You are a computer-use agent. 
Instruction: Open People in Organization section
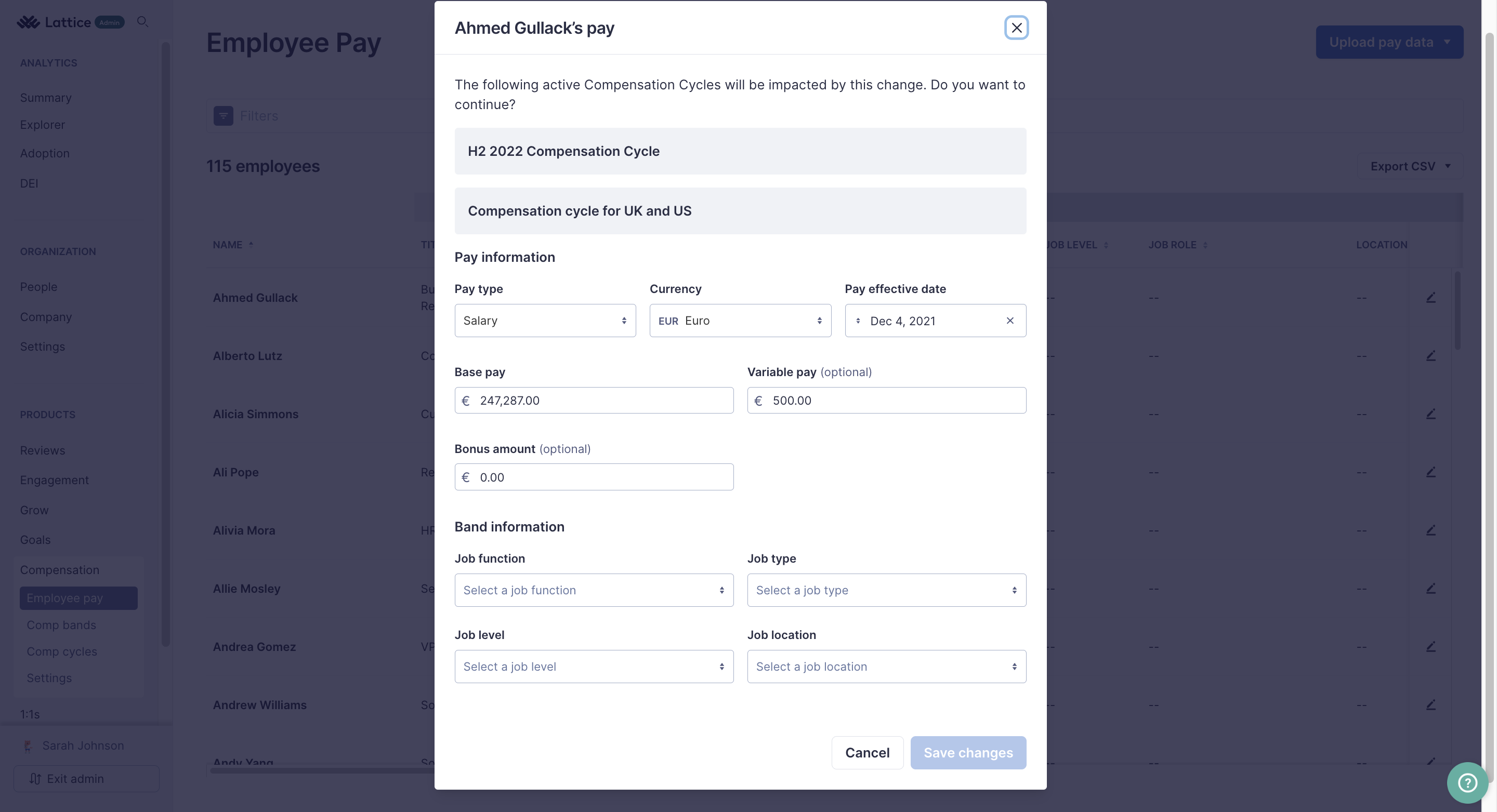tap(38, 286)
